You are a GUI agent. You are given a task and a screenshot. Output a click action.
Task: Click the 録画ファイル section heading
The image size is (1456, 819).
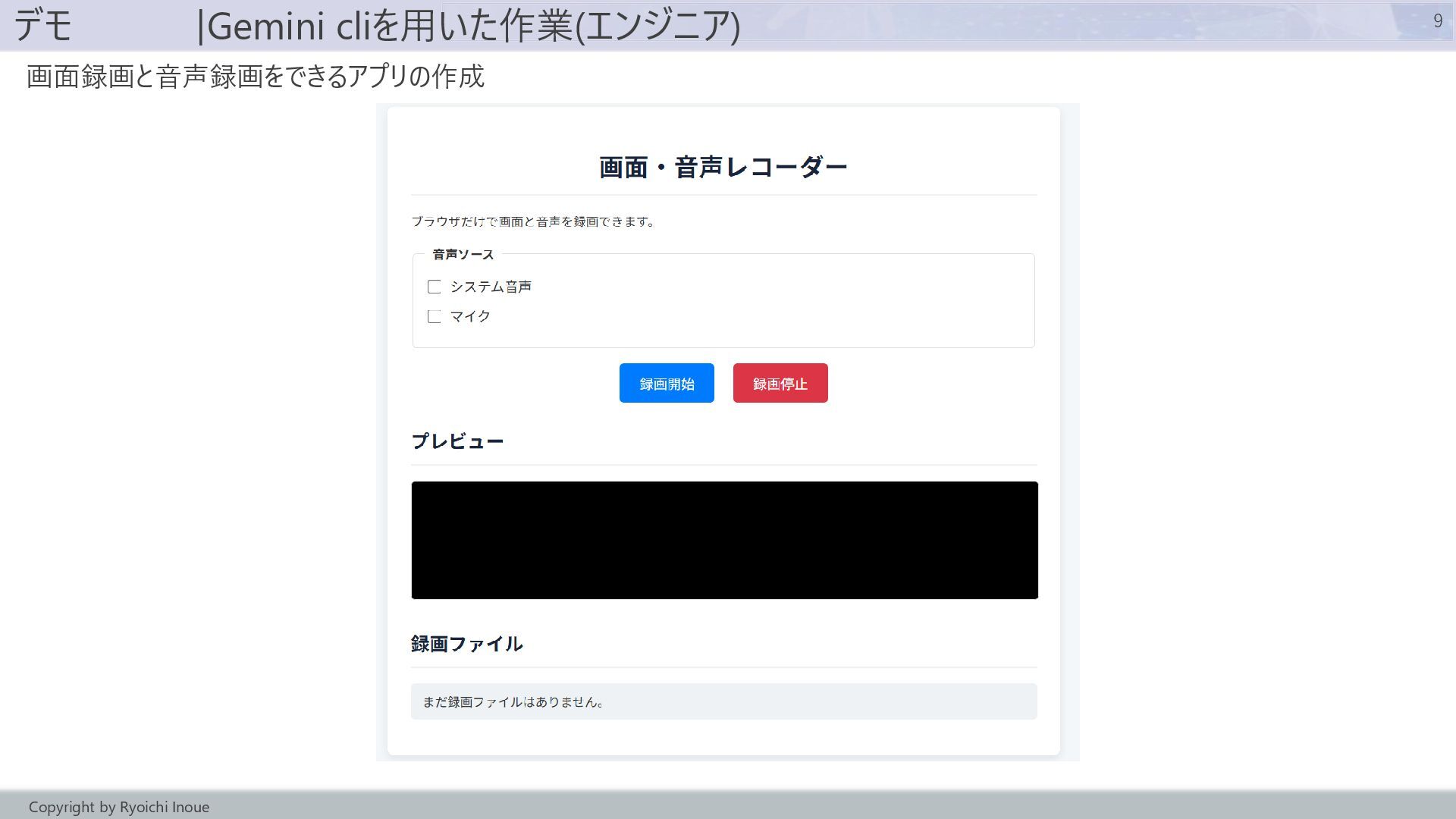click(x=466, y=644)
